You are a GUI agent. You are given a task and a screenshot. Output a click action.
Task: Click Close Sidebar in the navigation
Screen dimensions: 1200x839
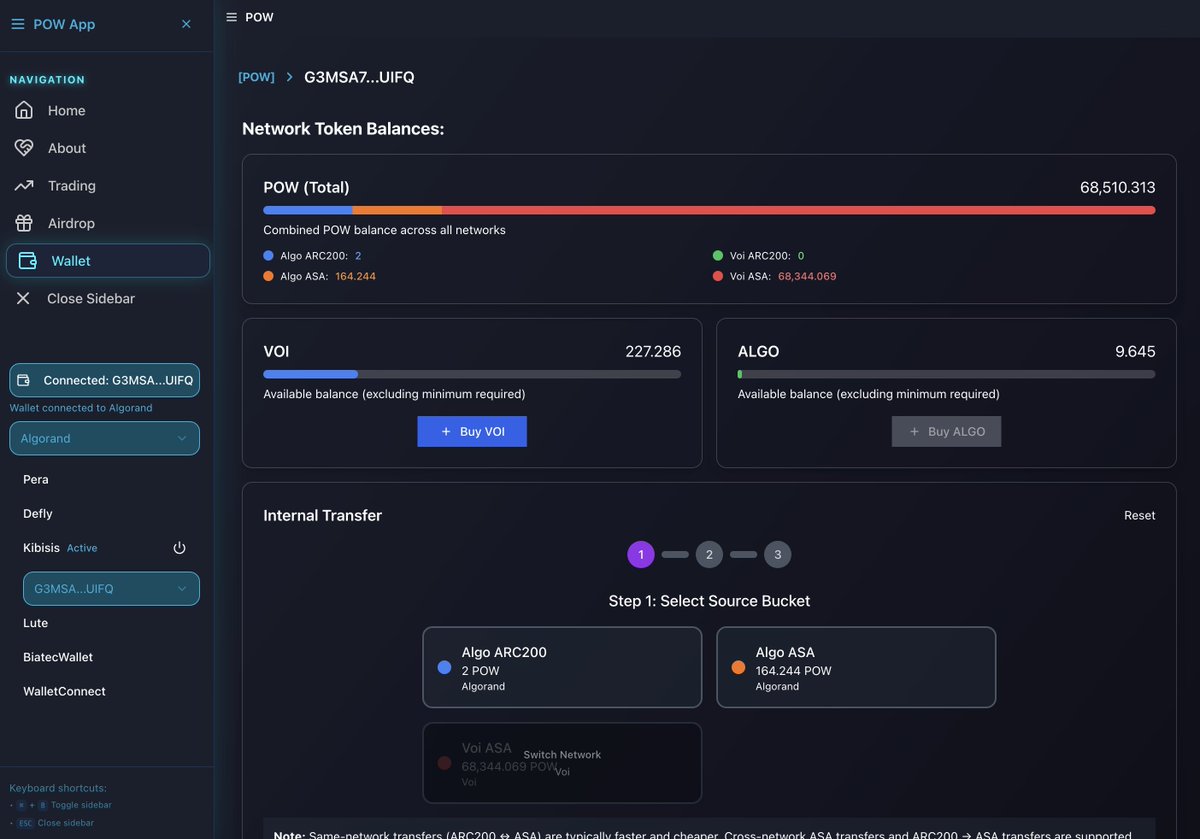click(x=108, y=298)
